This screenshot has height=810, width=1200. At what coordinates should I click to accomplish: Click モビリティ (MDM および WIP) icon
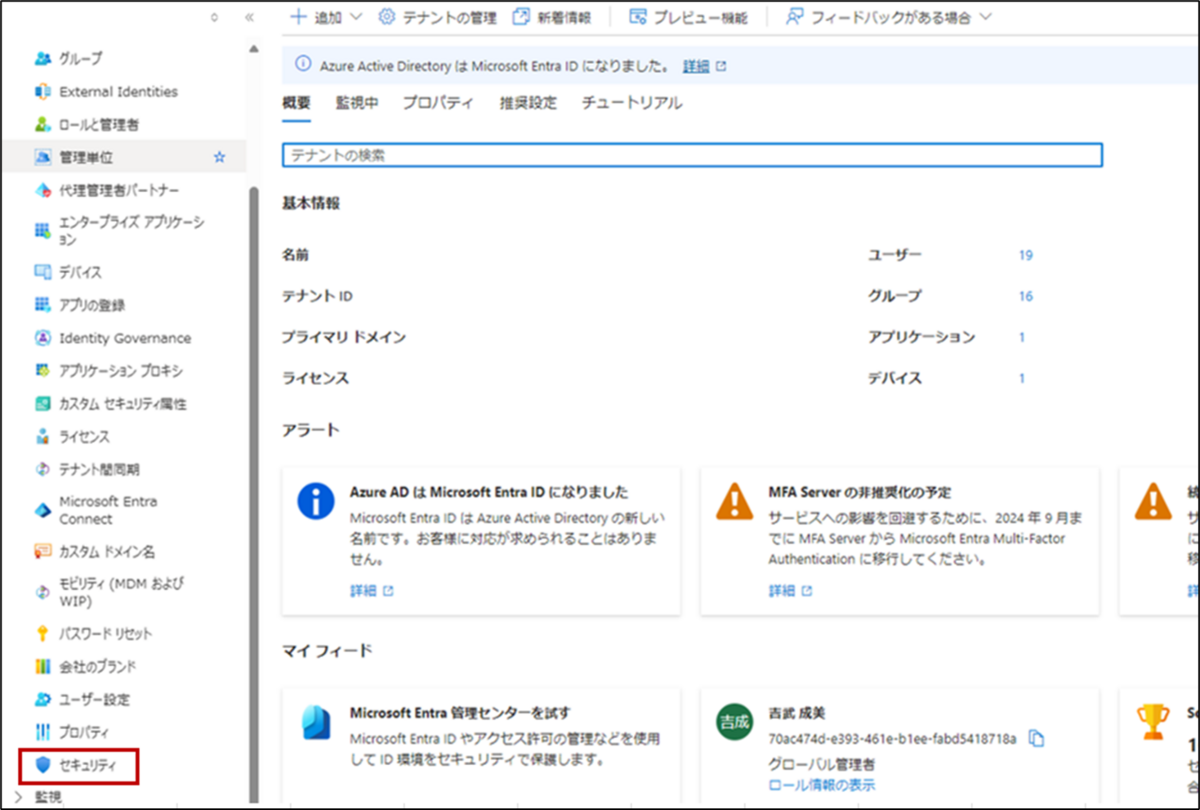tap(42, 592)
